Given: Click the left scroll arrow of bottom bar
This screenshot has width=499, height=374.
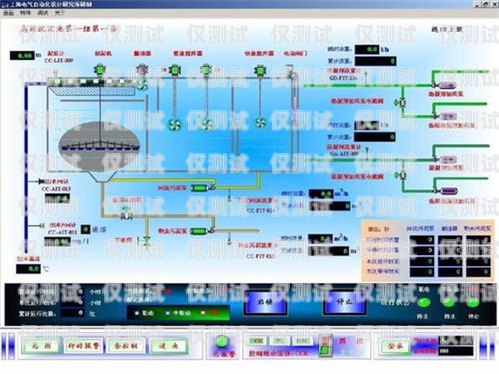Looking at the screenshot, I should pyautogui.click(x=8, y=346).
